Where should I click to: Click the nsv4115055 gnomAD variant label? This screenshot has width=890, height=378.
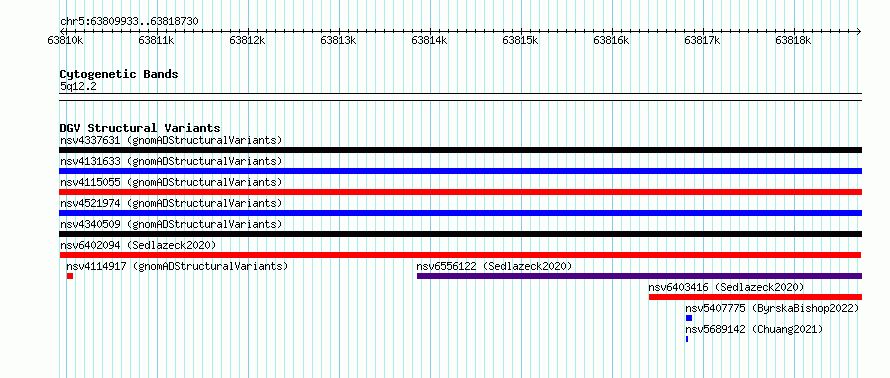tap(171, 182)
